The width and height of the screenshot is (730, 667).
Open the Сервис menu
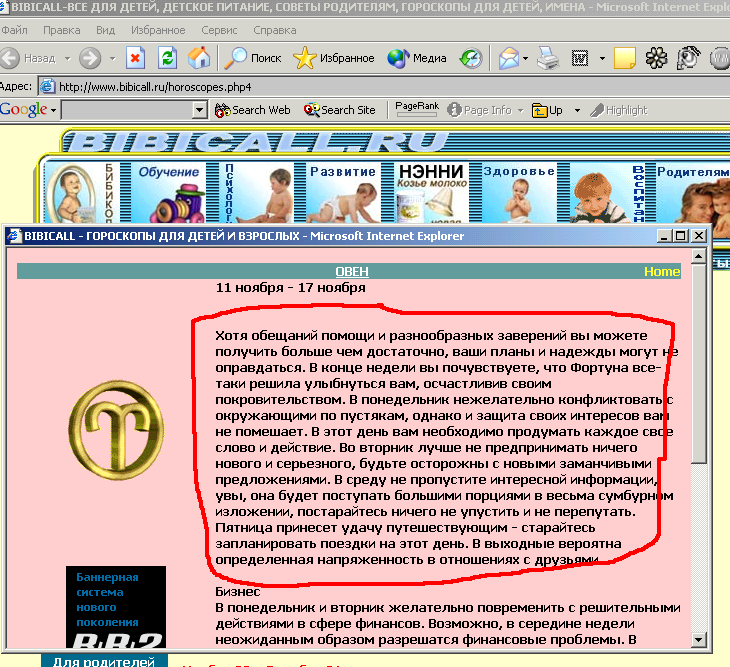(219, 30)
